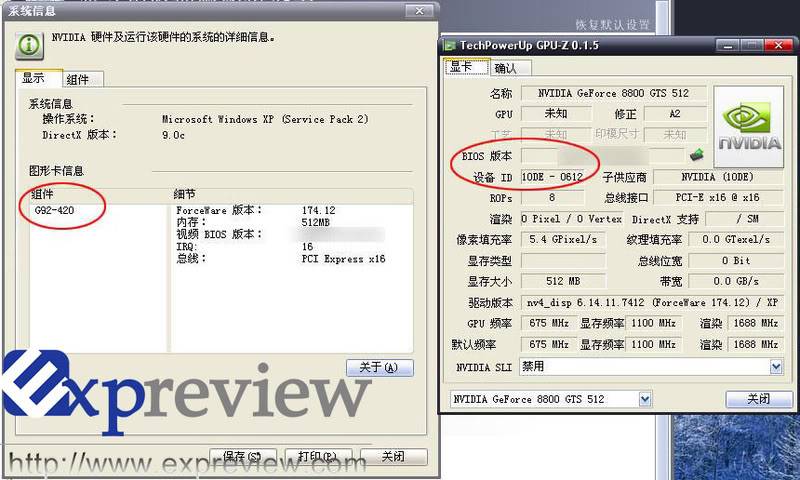
Task: Click 关闭 button in GPU-Z window
Action: tap(759, 399)
